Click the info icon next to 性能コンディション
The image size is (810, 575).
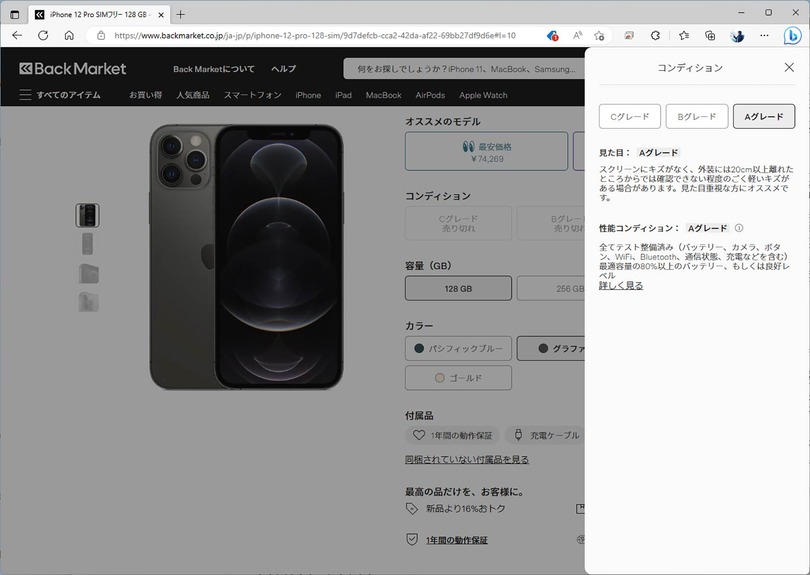click(x=739, y=228)
